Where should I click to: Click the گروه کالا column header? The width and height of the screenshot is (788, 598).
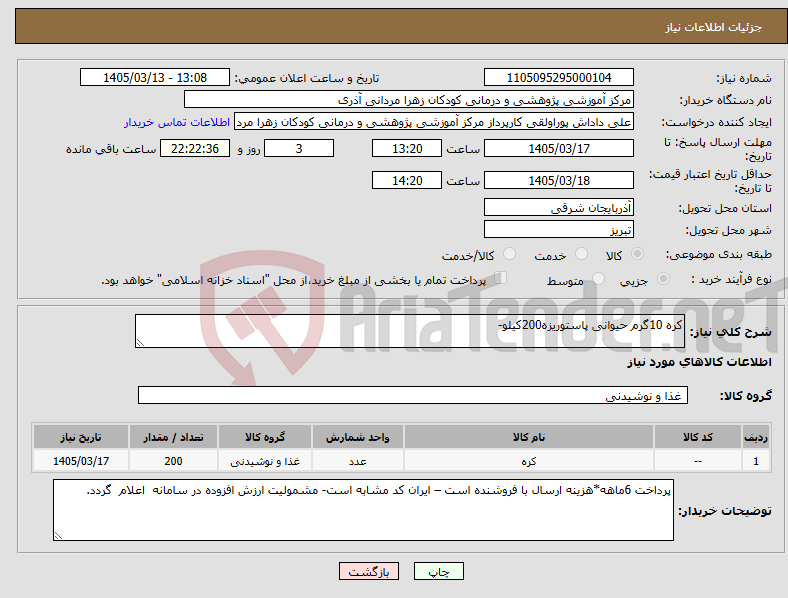tap(265, 437)
